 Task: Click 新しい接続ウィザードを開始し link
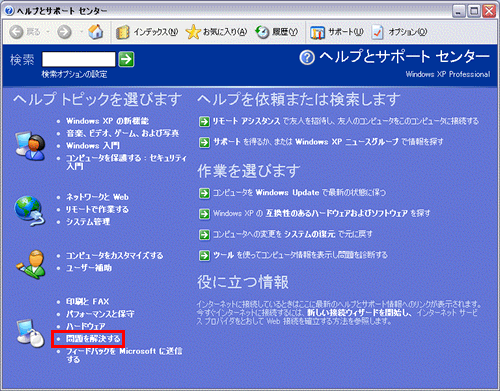(360, 313)
